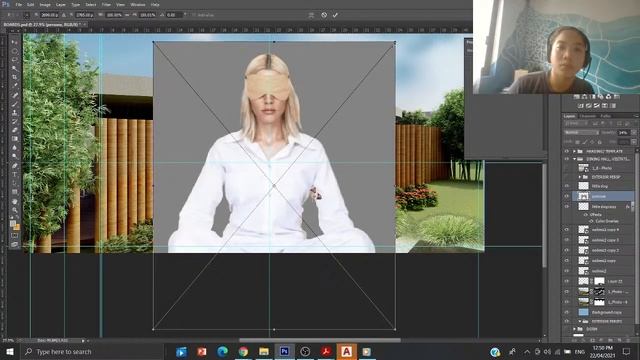Screen dimensions: 640x360
Task: Select the Pen tool
Action: pos(15,165)
